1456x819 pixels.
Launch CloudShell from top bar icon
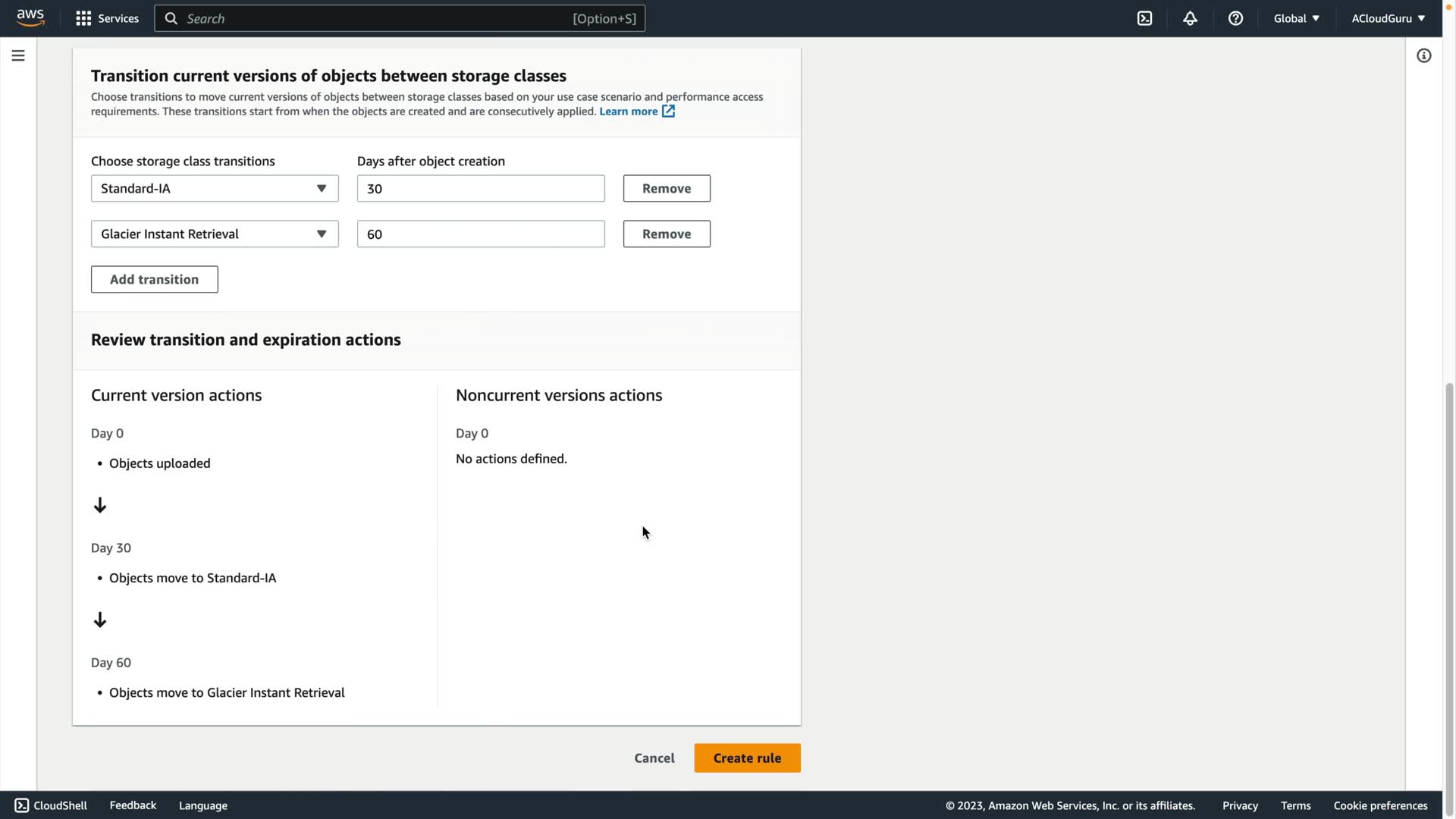pyautogui.click(x=1144, y=18)
